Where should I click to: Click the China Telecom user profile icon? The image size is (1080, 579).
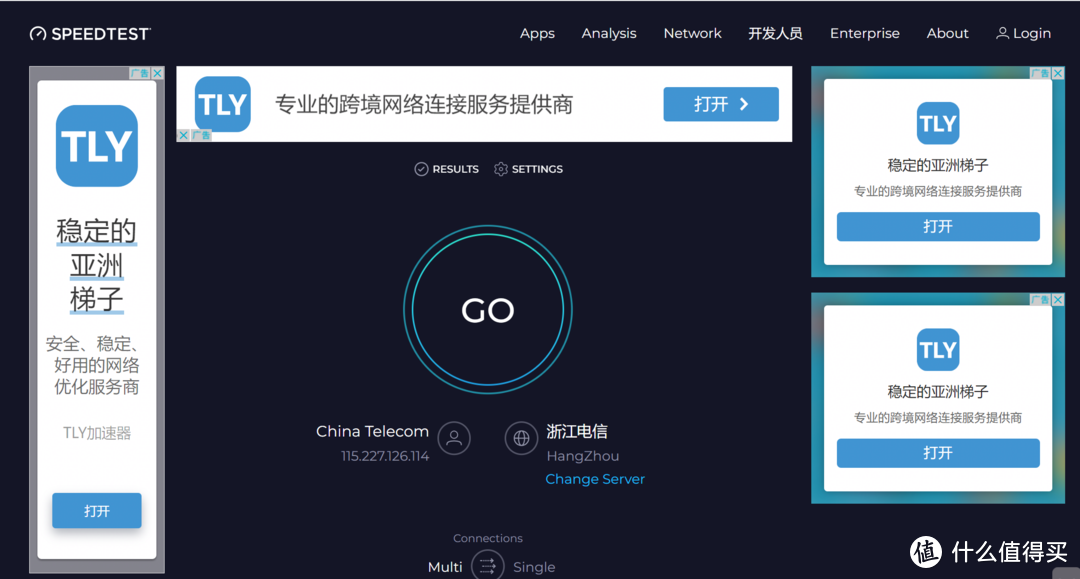pyautogui.click(x=454, y=438)
